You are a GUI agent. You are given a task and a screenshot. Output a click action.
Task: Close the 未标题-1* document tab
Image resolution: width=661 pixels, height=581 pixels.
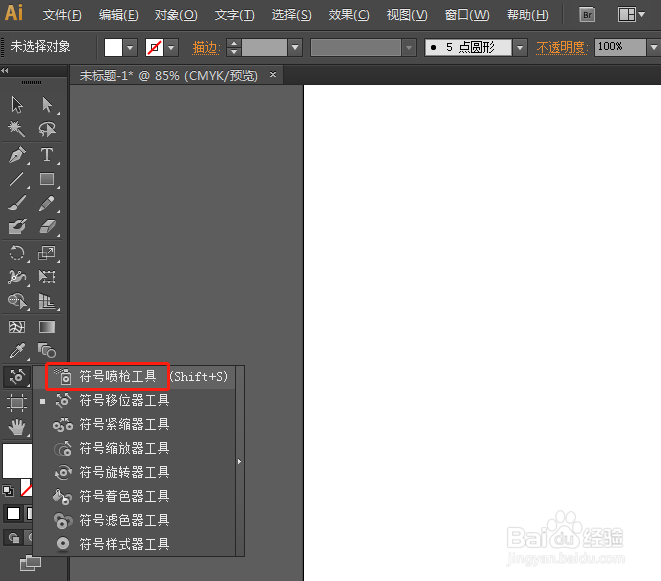click(273, 75)
